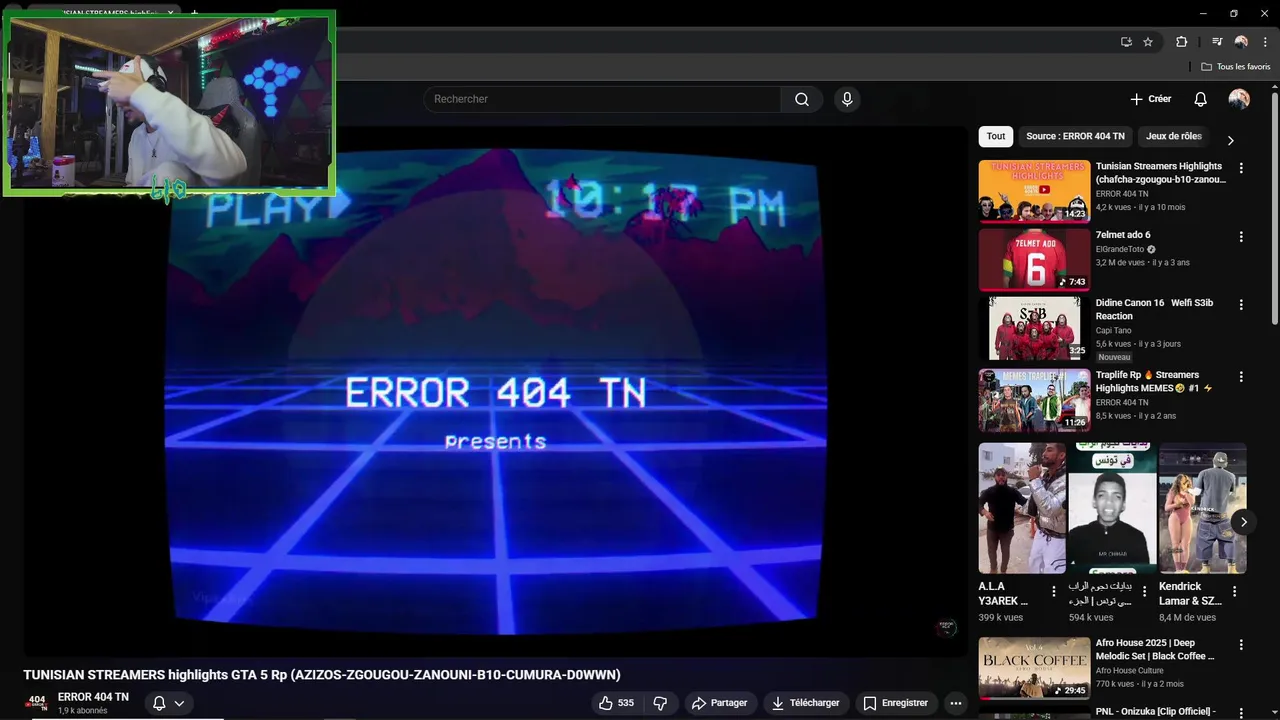The width and height of the screenshot is (1280, 720).
Task: Open the media controls icon in Chrome toolbar
Action: coord(1217,42)
